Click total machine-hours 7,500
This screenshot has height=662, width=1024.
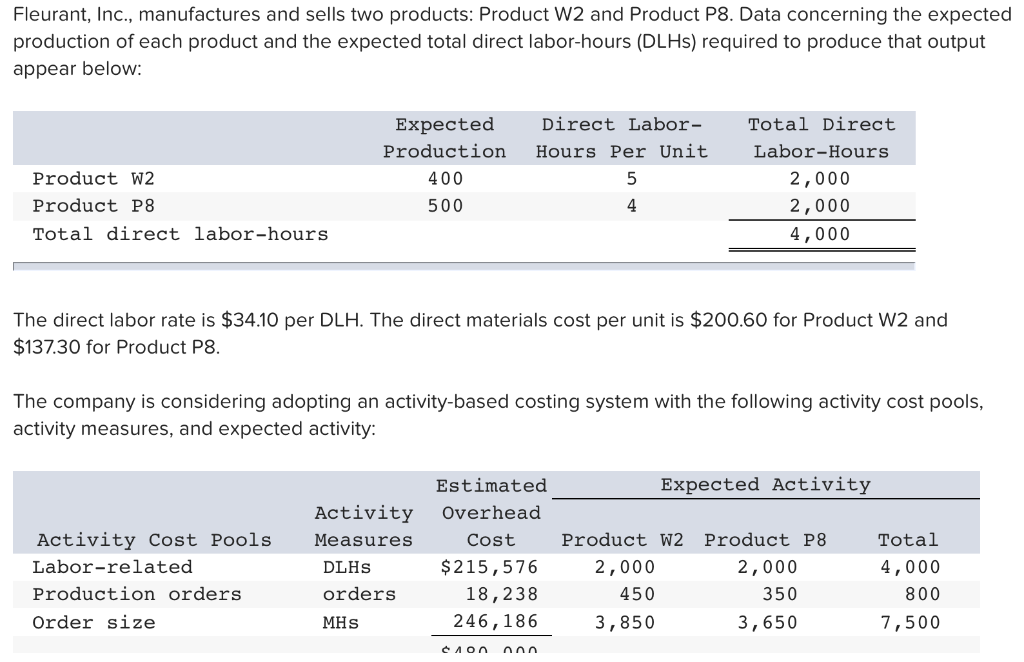point(910,622)
